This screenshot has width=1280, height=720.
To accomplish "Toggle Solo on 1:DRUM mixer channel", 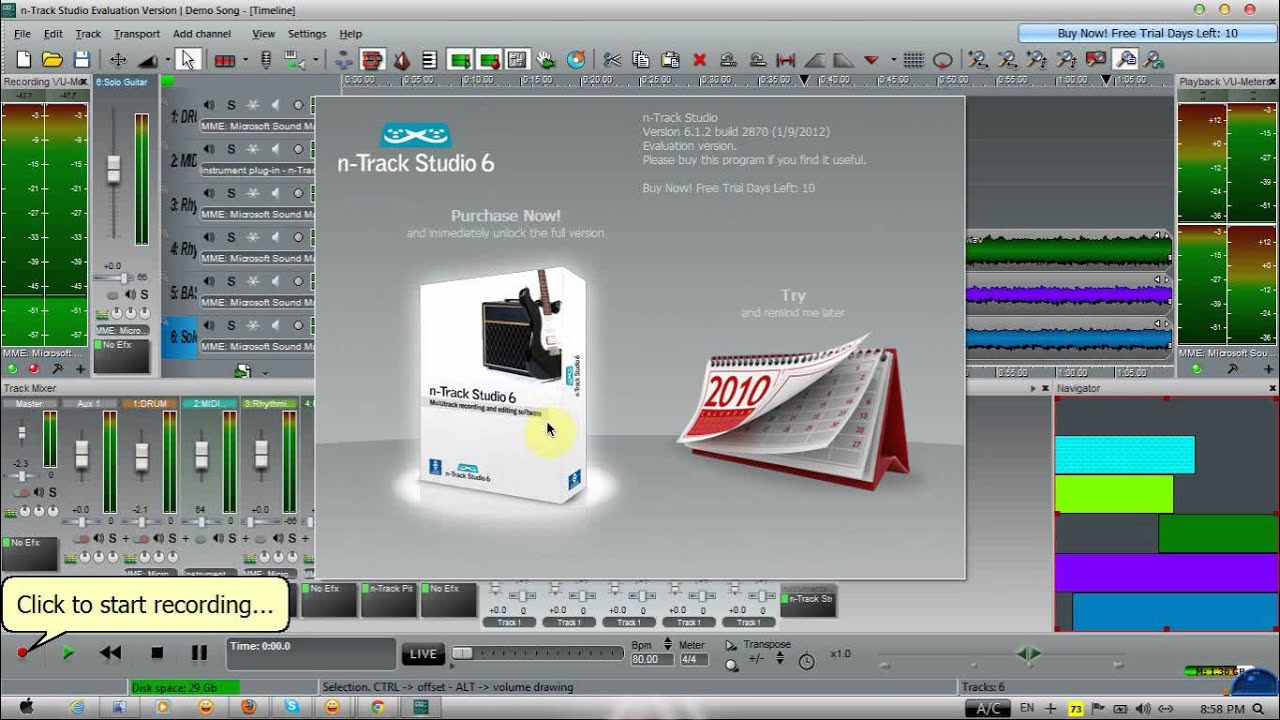I will click(x=172, y=539).
